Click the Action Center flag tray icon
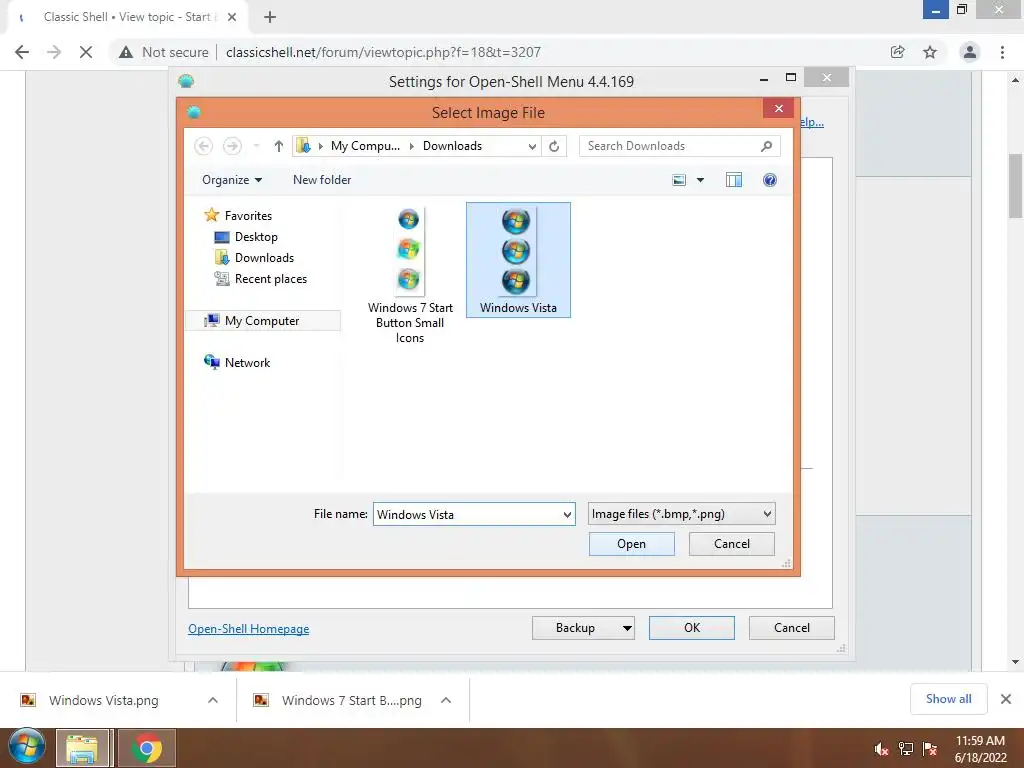The image size is (1024, 768). click(x=930, y=749)
